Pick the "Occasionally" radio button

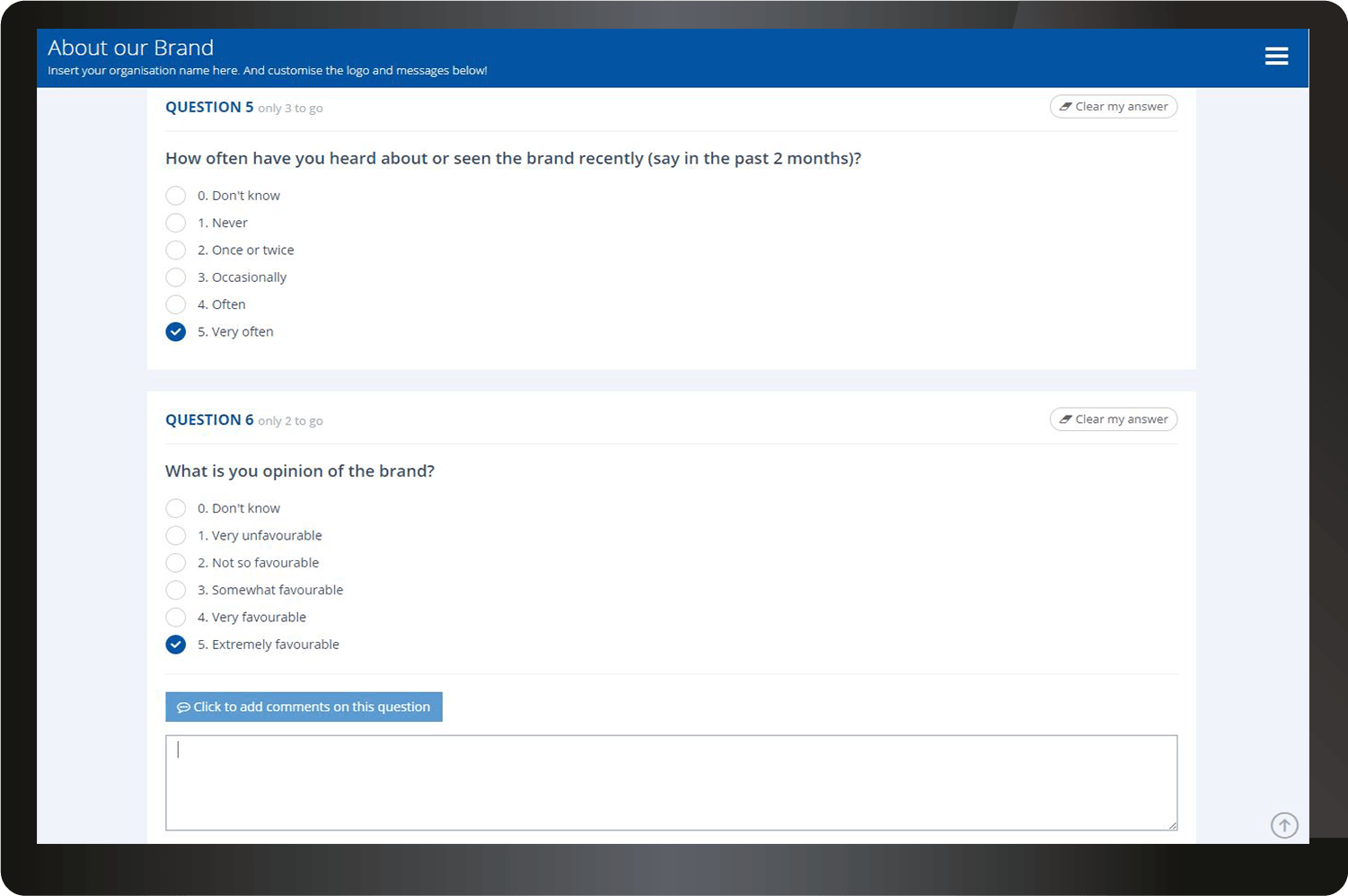176,277
